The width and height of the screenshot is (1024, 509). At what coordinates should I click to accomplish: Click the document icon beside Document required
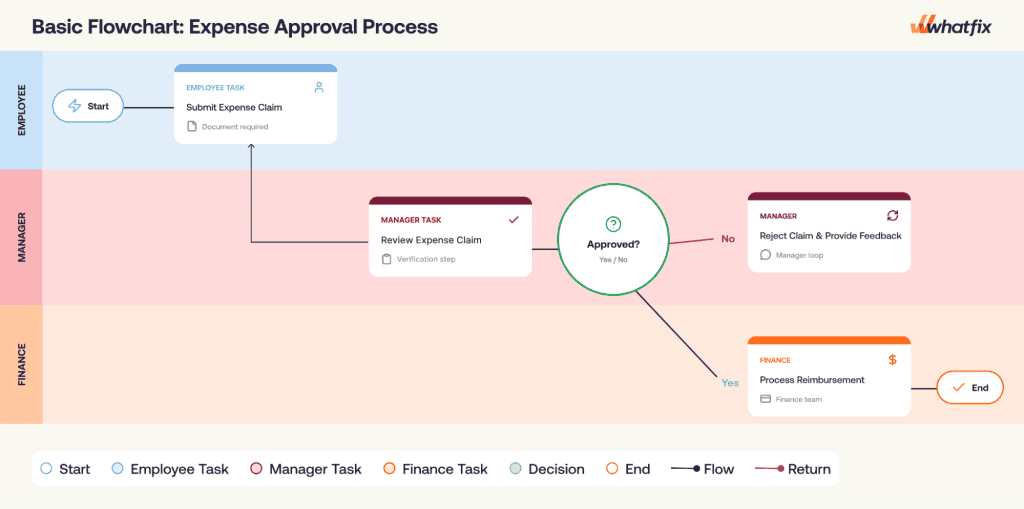pyautogui.click(x=192, y=127)
